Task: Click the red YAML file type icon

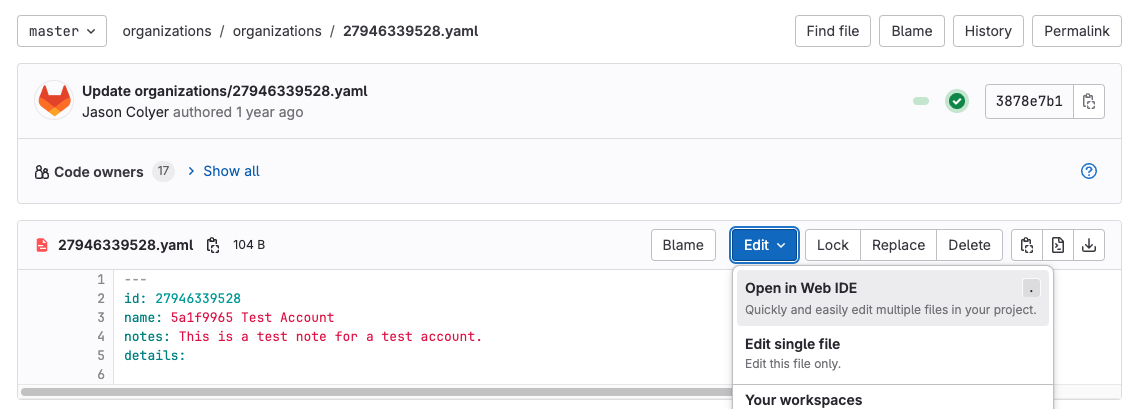Action: pyautogui.click(x=42, y=245)
